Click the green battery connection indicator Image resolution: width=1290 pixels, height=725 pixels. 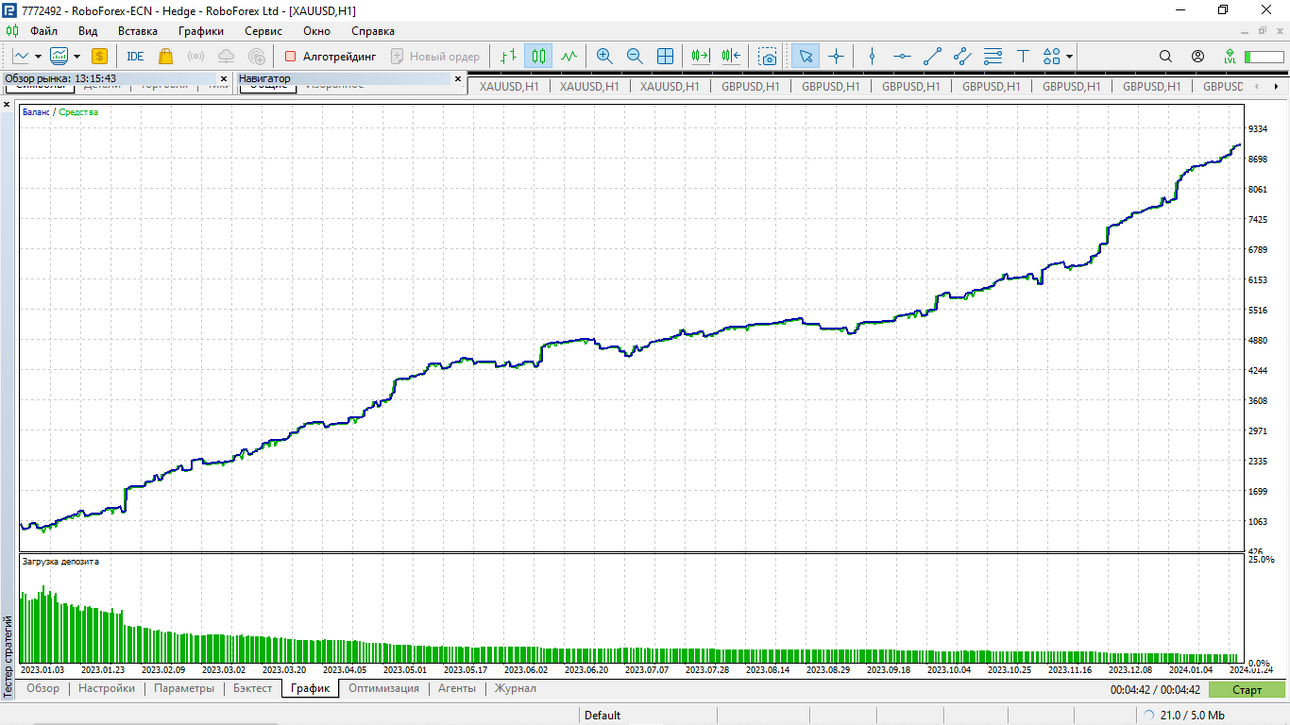[x=1264, y=57]
